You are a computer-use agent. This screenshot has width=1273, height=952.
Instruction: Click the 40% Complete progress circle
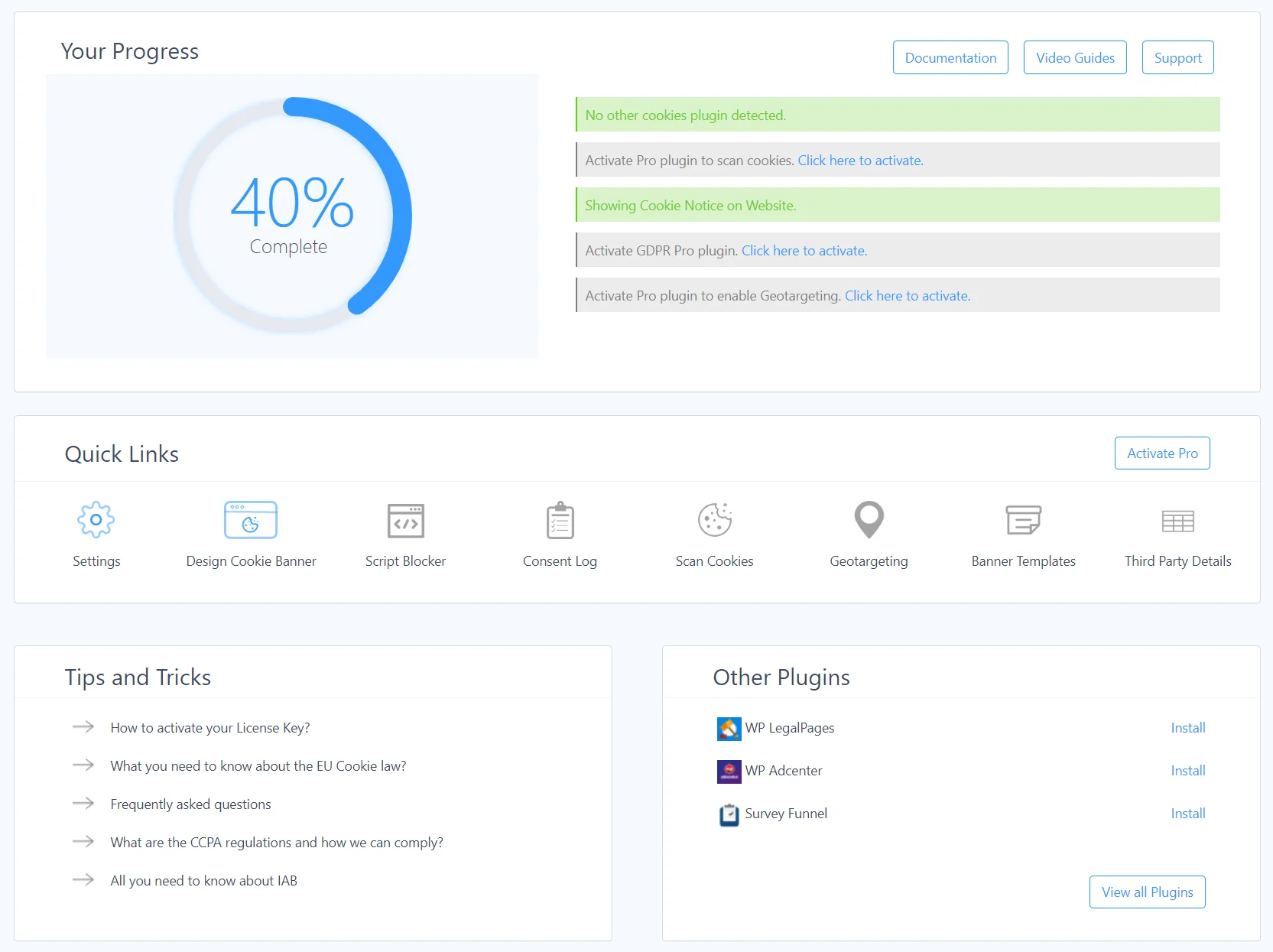click(292, 216)
